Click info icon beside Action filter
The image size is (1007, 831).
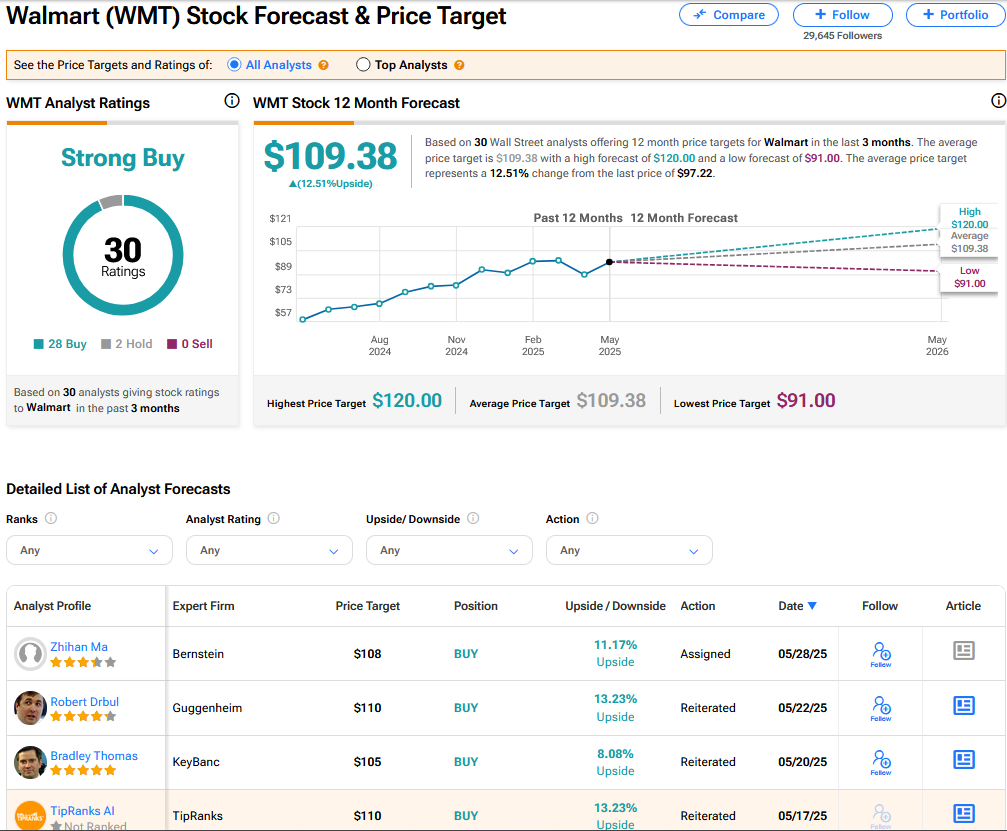(x=593, y=518)
